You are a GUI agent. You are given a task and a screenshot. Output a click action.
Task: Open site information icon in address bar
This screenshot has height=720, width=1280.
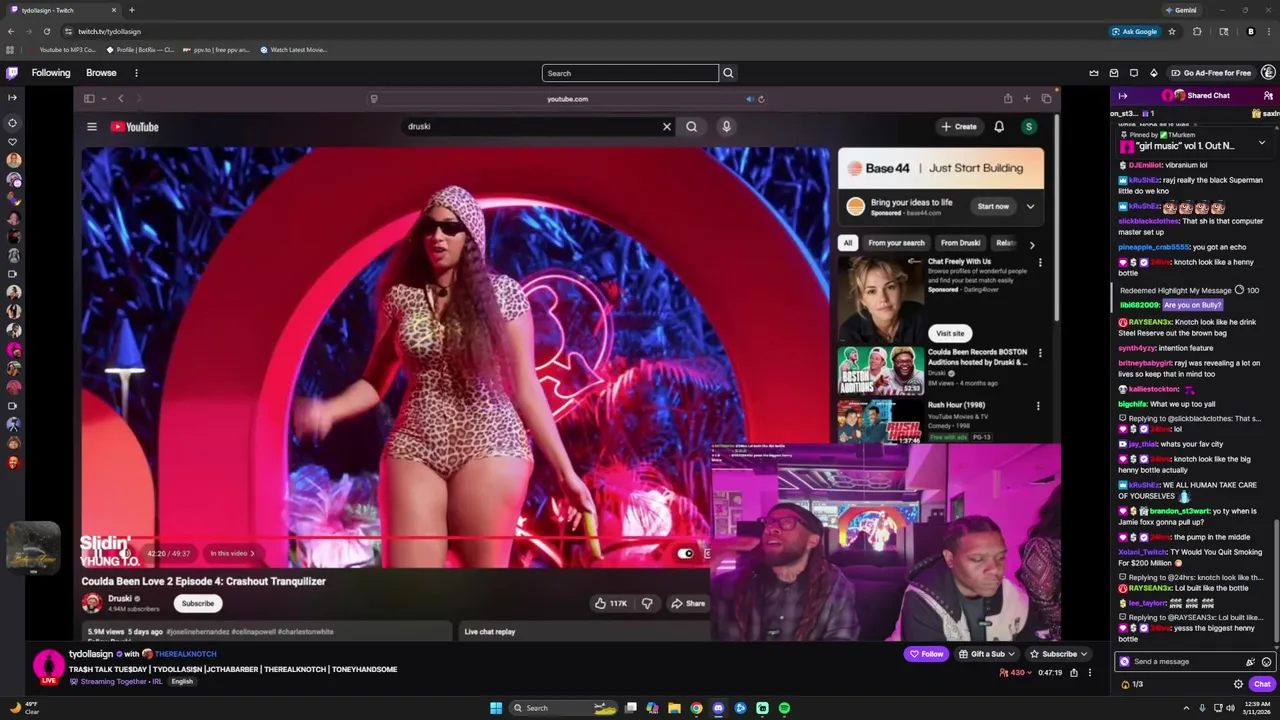pos(68,31)
